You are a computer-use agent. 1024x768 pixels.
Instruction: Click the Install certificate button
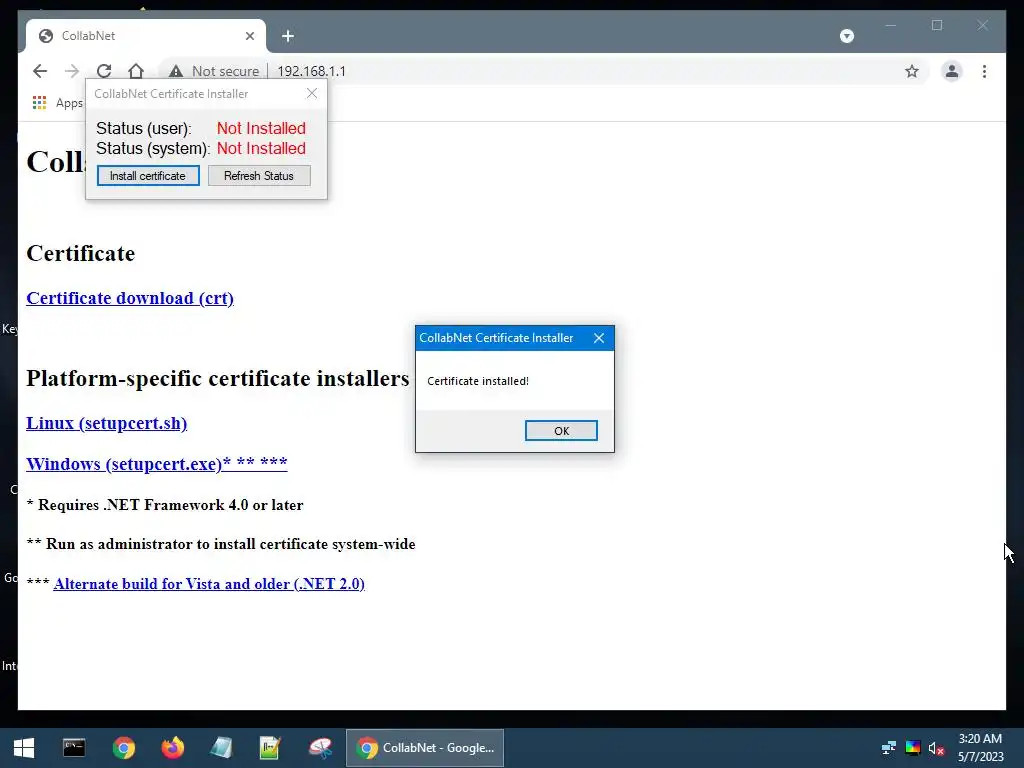[x=148, y=176]
